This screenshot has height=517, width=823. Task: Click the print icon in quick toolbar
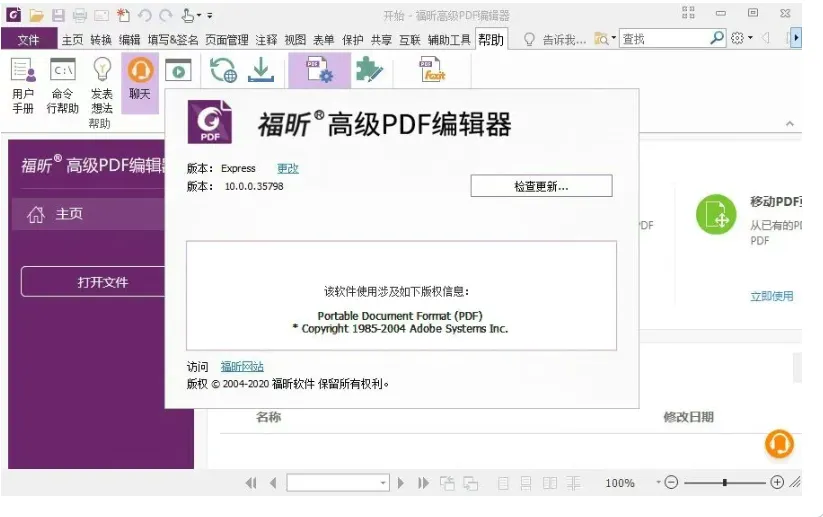[x=80, y=15]
